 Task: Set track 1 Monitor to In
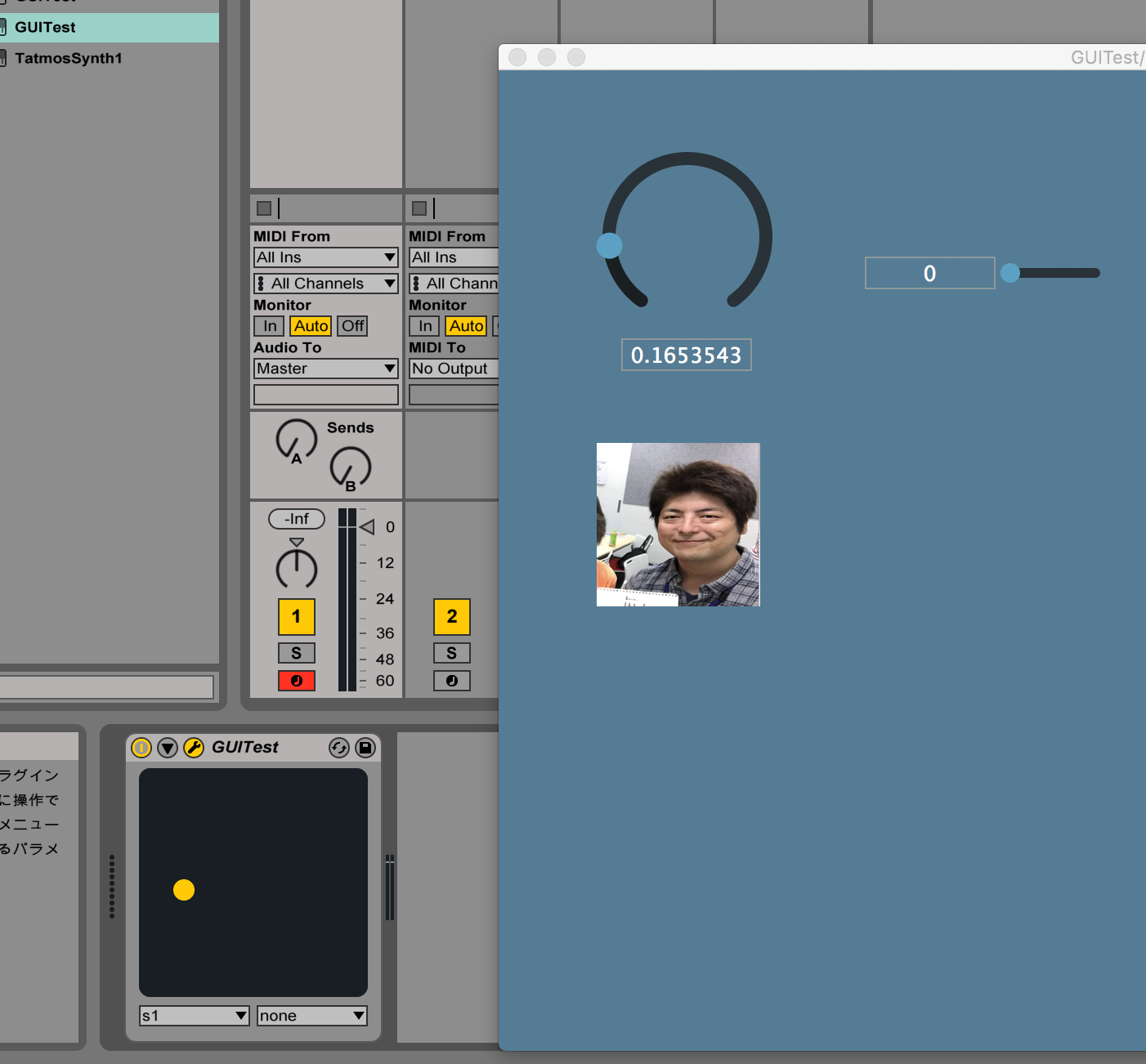click(269, 326)
